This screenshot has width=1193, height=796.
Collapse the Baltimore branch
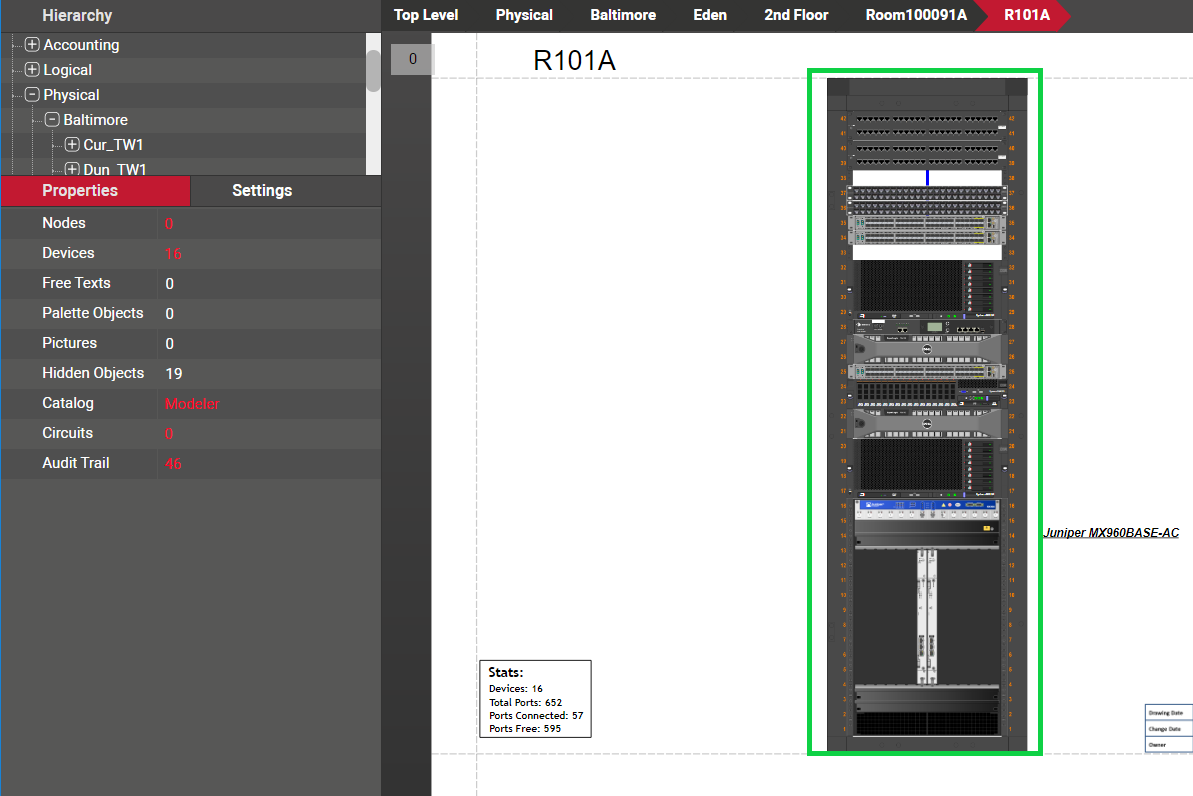click(x=52, y=120)
